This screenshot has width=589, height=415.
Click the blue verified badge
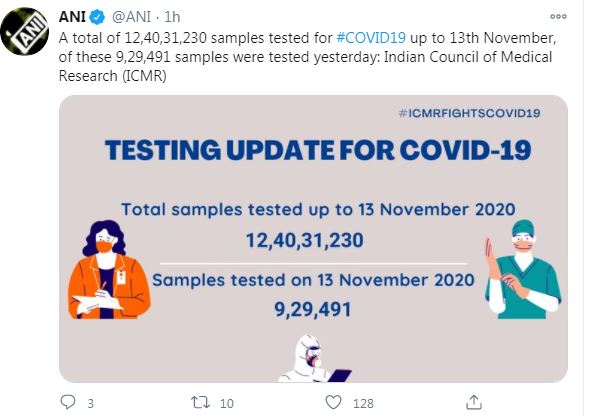tap(98, 17)
